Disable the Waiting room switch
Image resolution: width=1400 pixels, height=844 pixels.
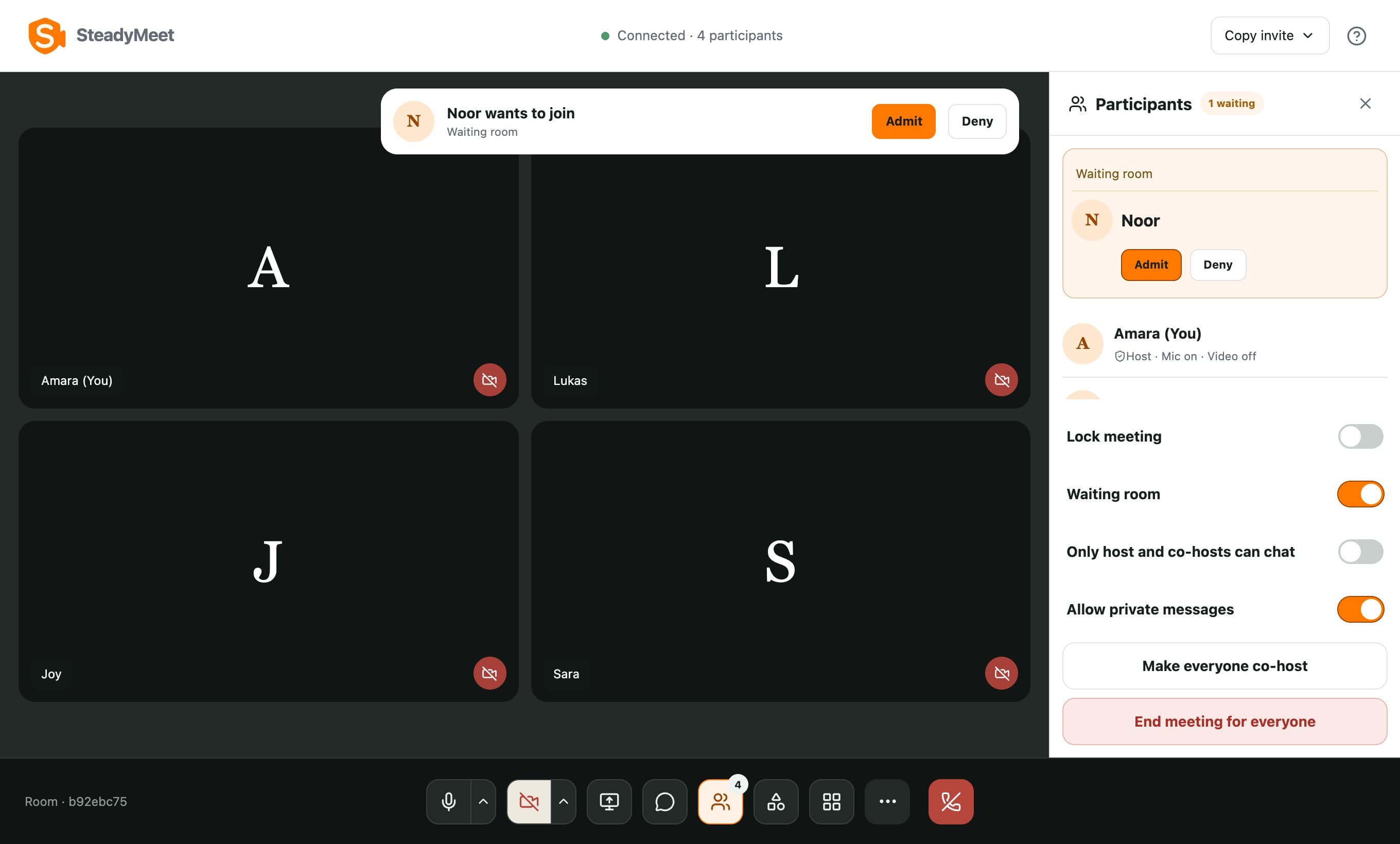coord(1360,494)
